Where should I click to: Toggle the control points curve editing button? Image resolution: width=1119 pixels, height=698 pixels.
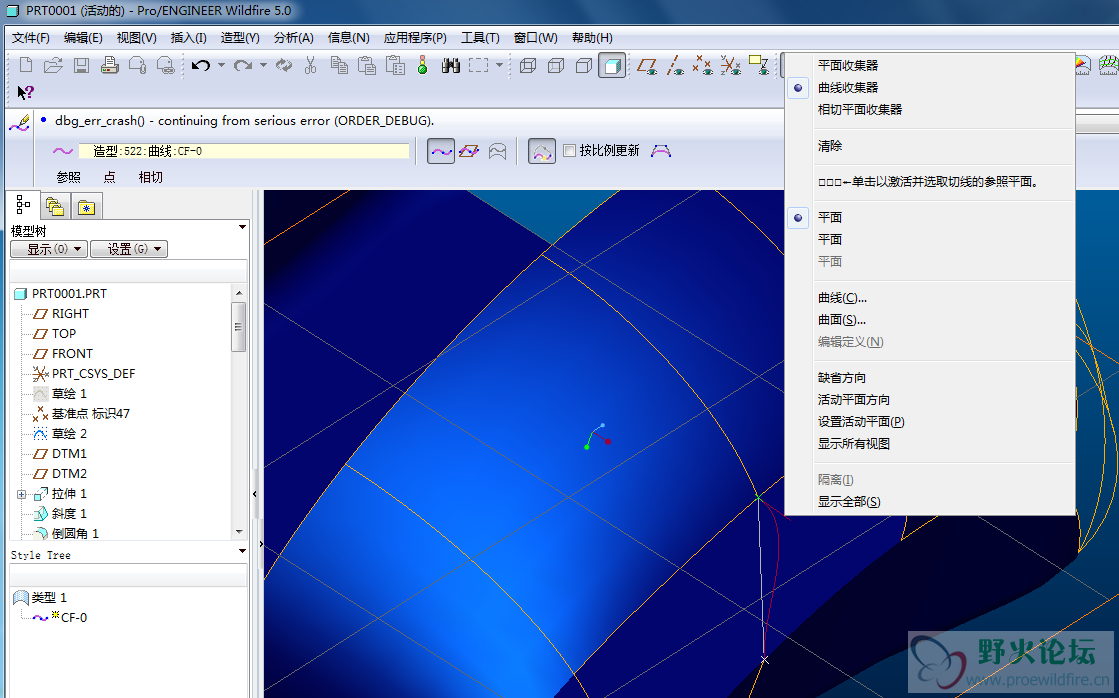(x=542, y=151)
